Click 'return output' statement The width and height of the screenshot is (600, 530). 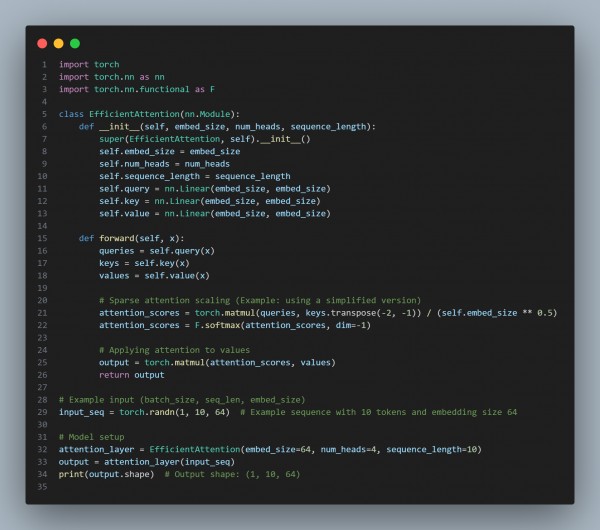coord(132,375)
